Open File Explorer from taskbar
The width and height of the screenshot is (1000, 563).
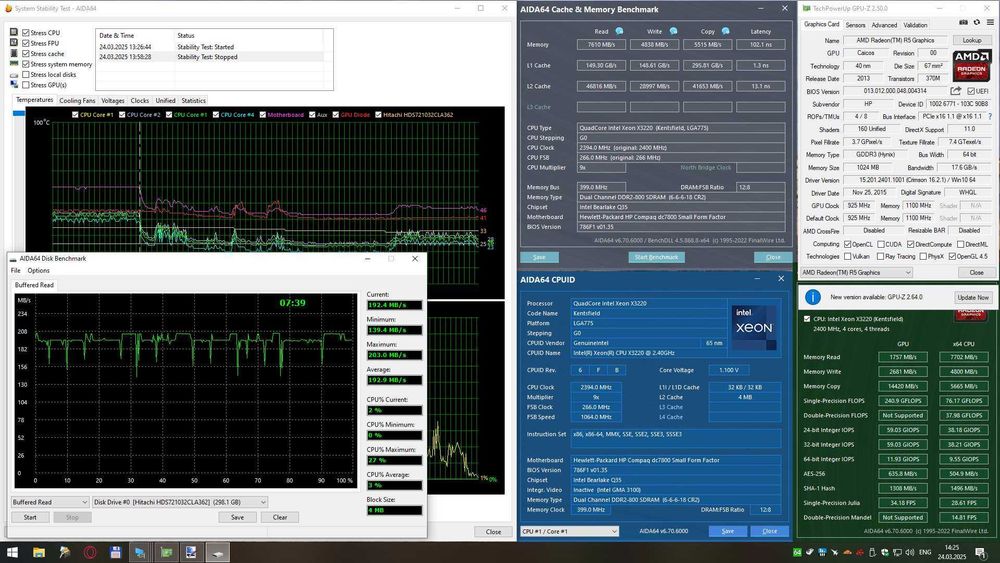[x=38, y=552]
